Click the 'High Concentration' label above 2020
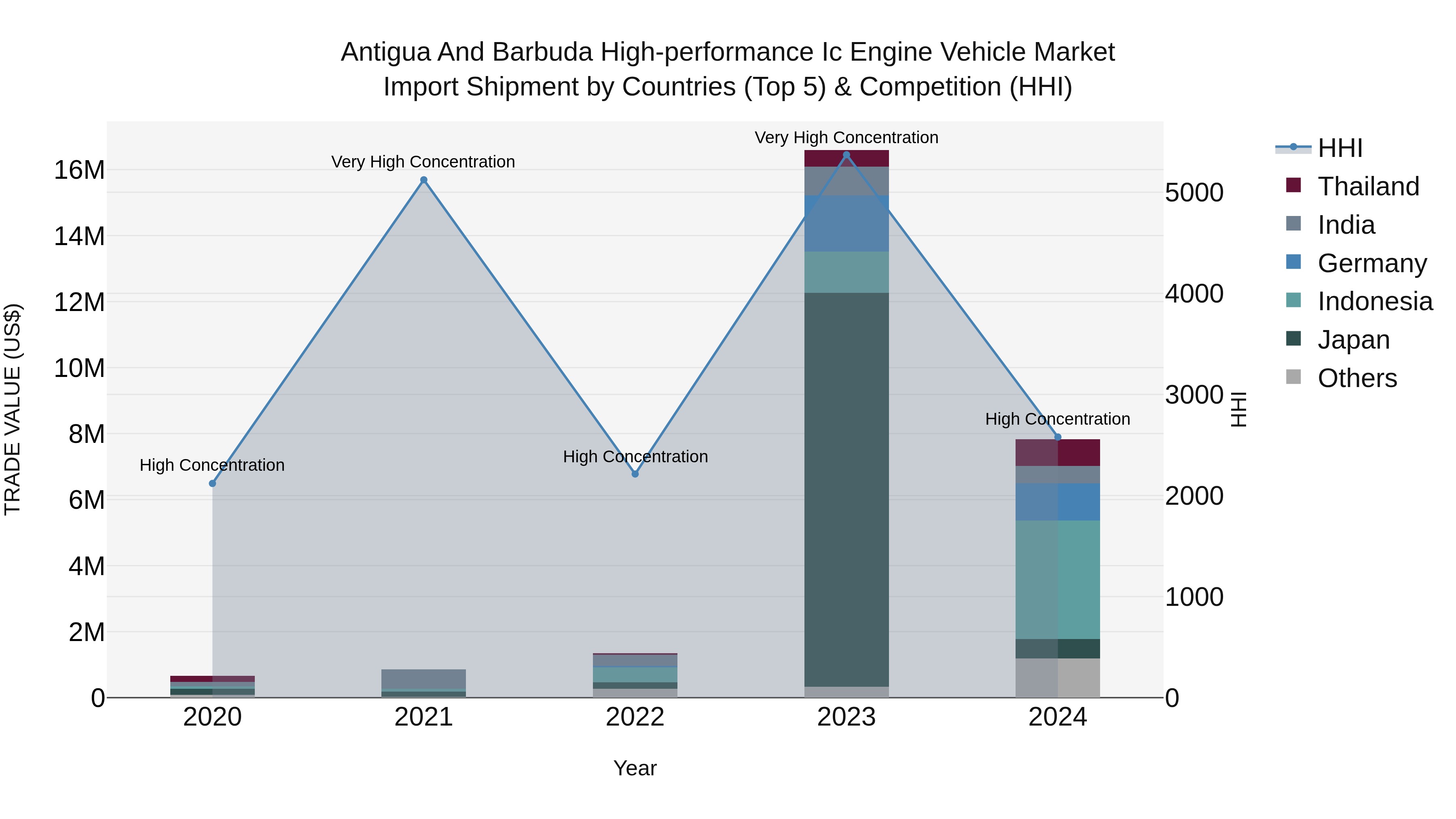The height and width of the screenshot is (819, 1456). (x=212, y=465)
